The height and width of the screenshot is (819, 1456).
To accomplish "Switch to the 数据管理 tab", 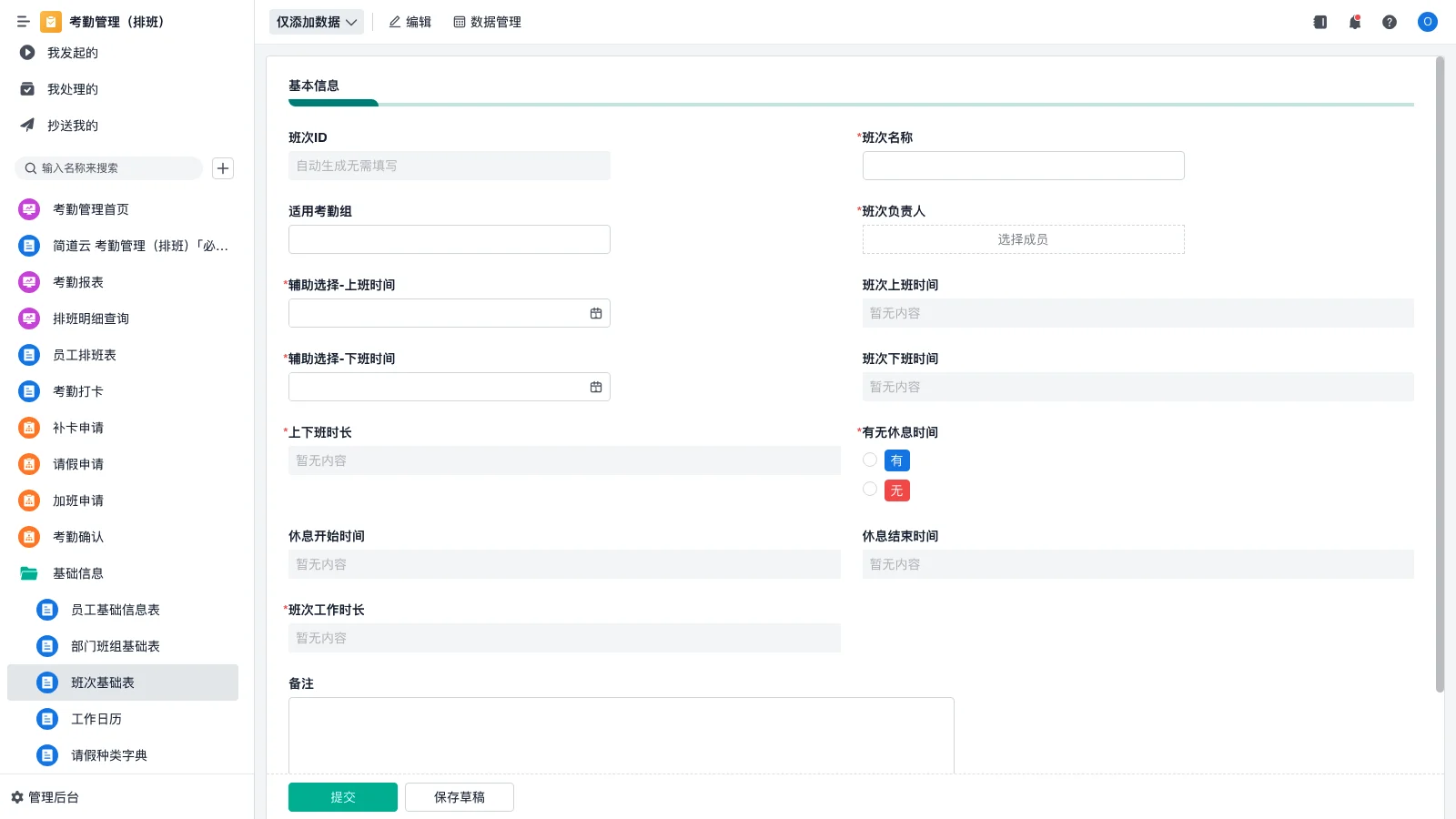I will point(487,22).
